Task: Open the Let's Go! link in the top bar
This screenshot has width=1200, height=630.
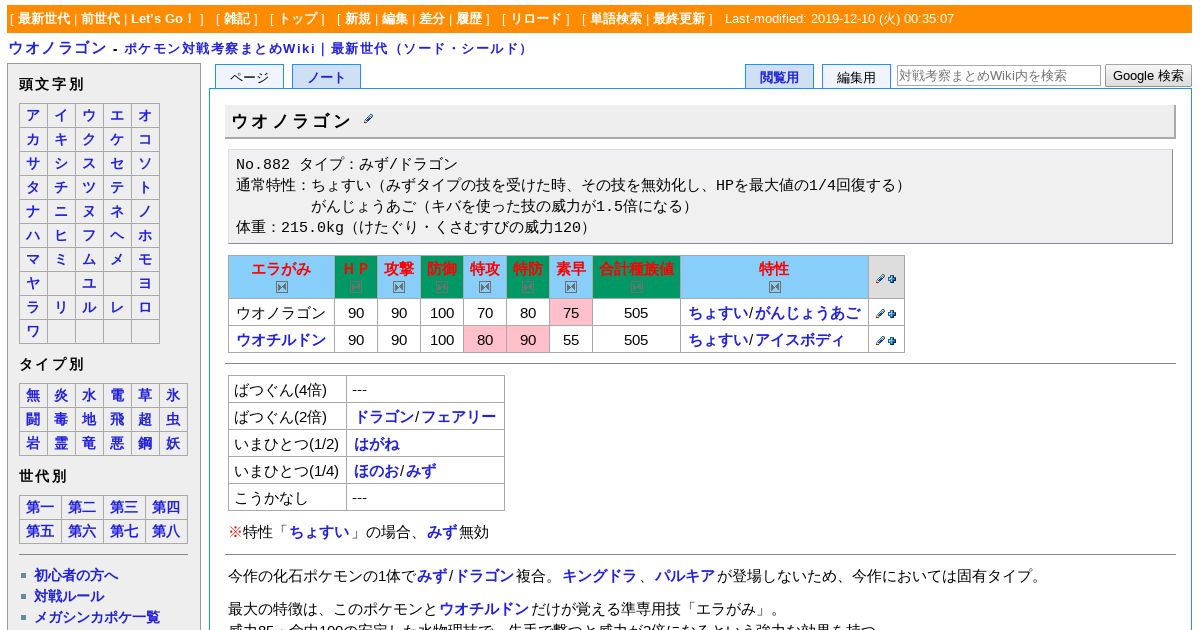Action: [x=163, y=19]
